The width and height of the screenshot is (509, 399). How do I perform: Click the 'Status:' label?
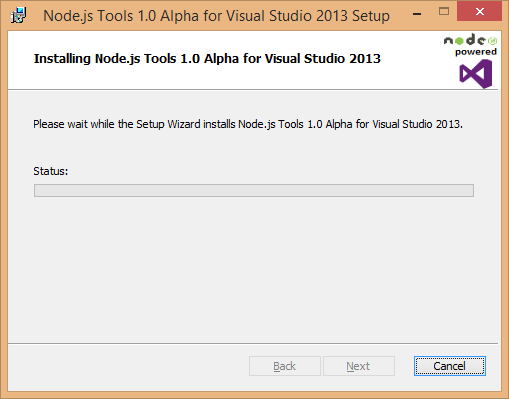coord(51,171)
